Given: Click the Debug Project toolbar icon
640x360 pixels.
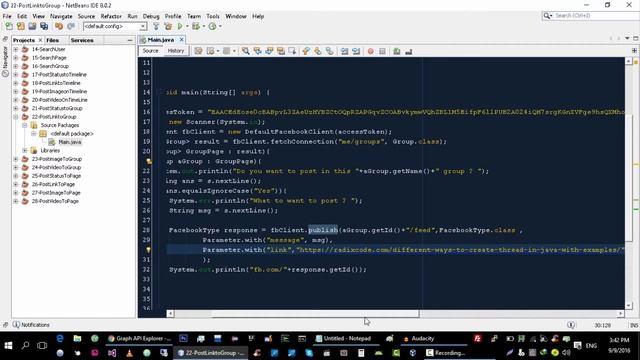Looking at the screenshot, I should pos(196,26).
